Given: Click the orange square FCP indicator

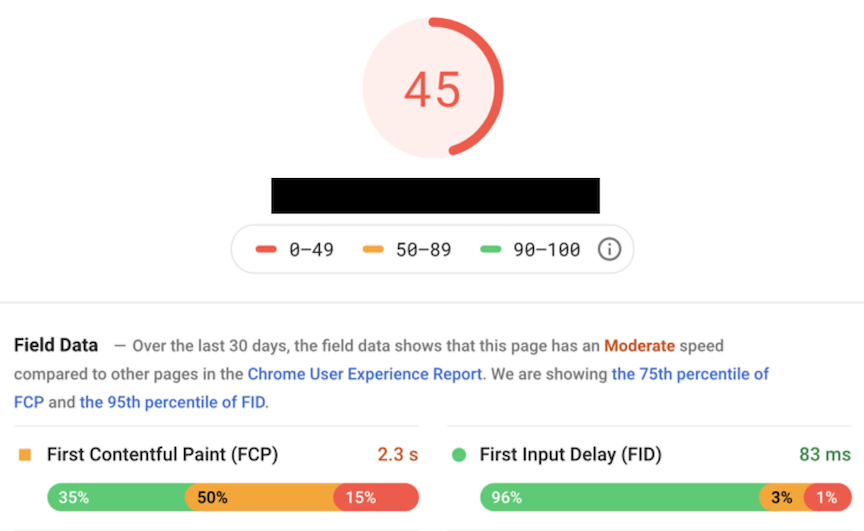Looking at the screenshot, I should click(25, 455).
